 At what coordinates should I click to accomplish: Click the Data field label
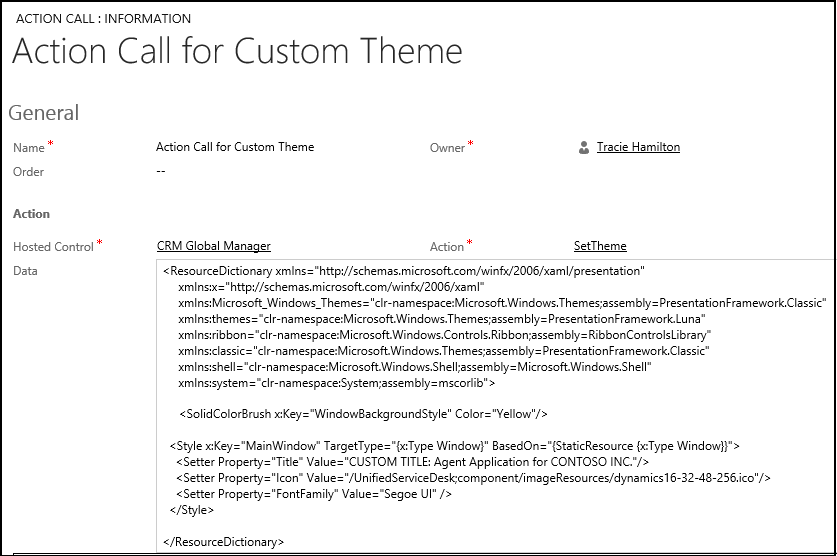25,271
